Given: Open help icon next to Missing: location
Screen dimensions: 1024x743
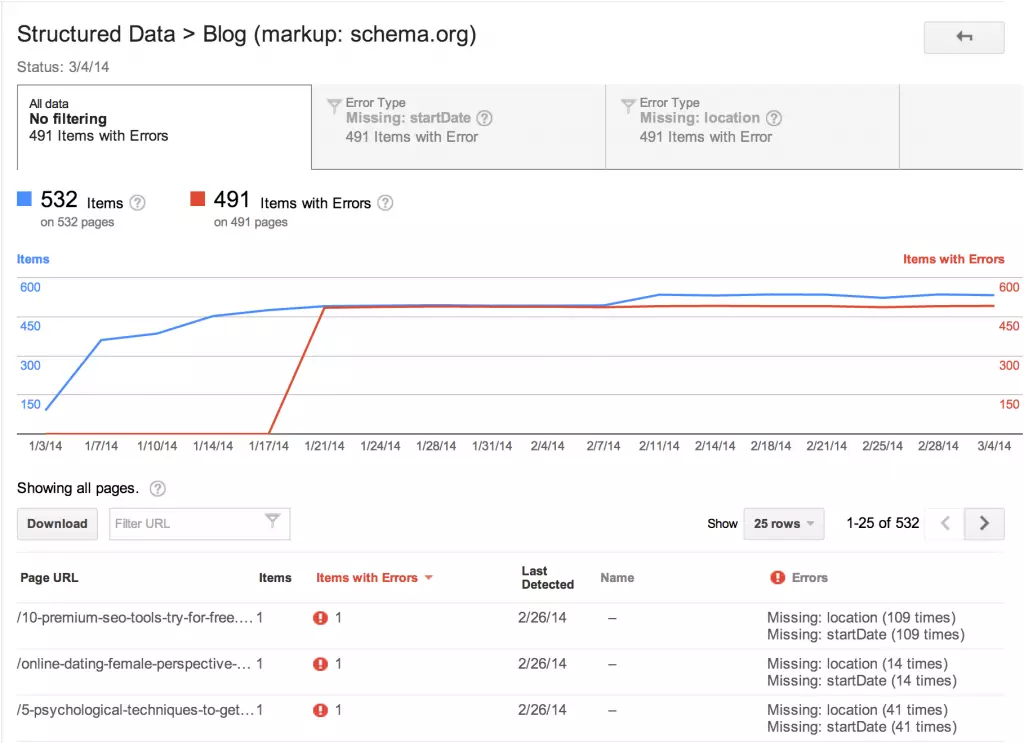Looking at the screenshot, I should click(x=774, y=118).
